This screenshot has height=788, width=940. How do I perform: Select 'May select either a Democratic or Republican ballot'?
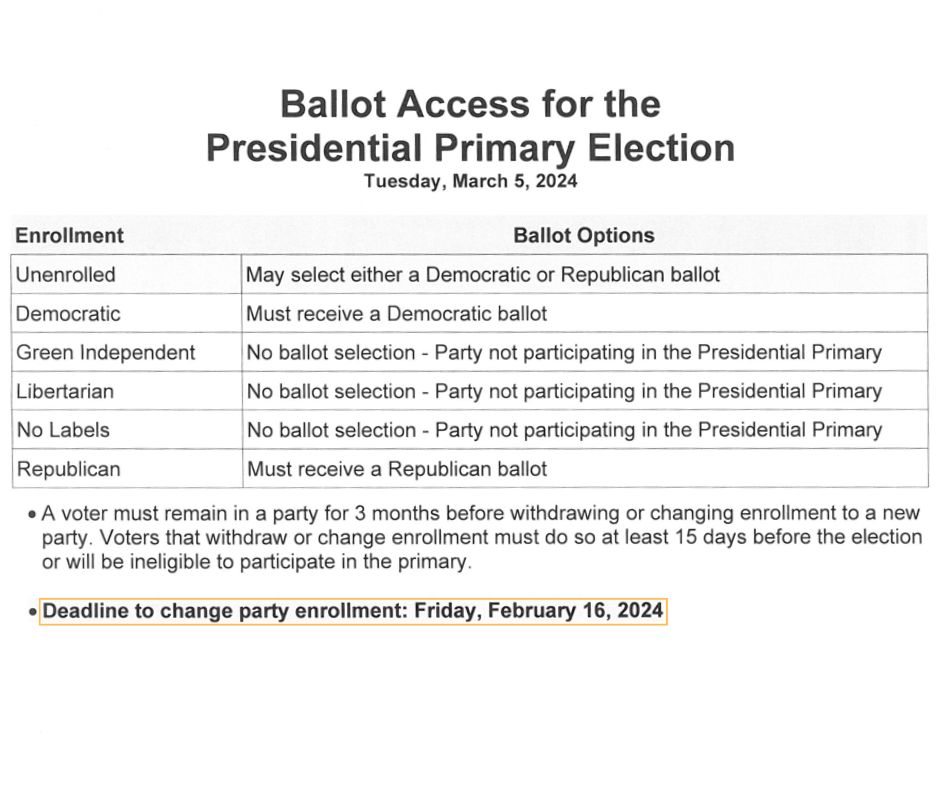click(483, 275)
